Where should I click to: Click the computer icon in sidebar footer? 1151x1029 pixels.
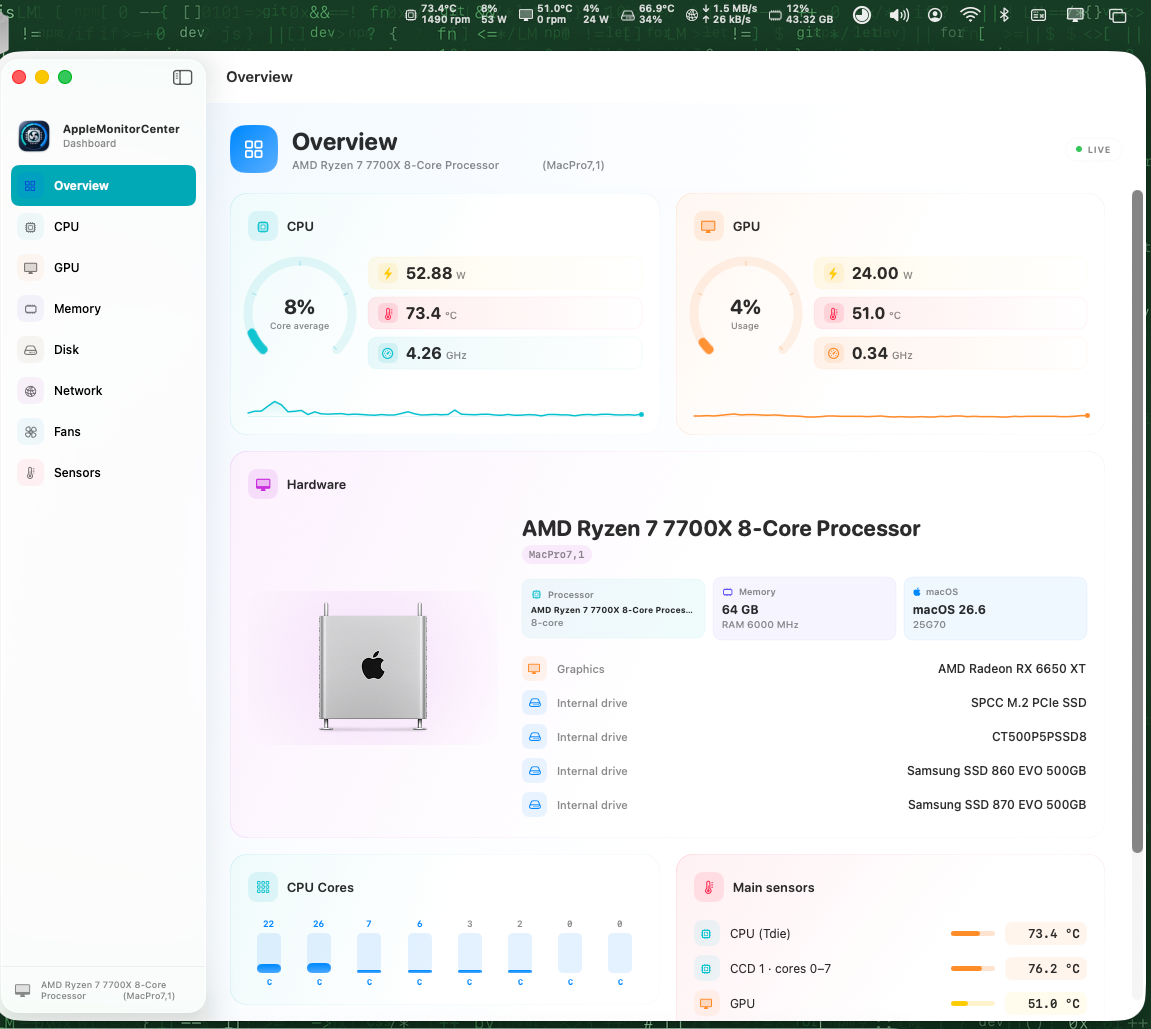pos(23,990)
